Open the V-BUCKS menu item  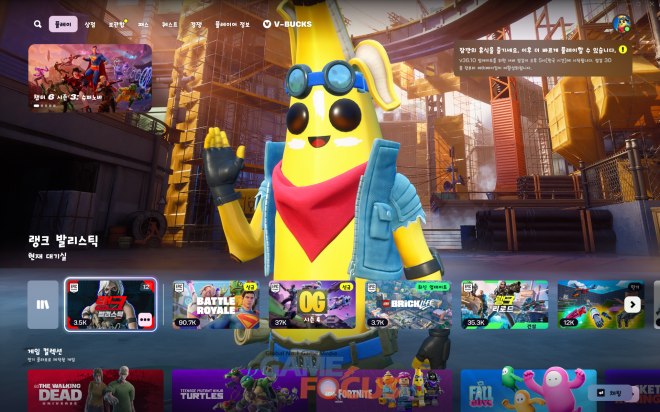pyautogui.click(x=287, y=24)
